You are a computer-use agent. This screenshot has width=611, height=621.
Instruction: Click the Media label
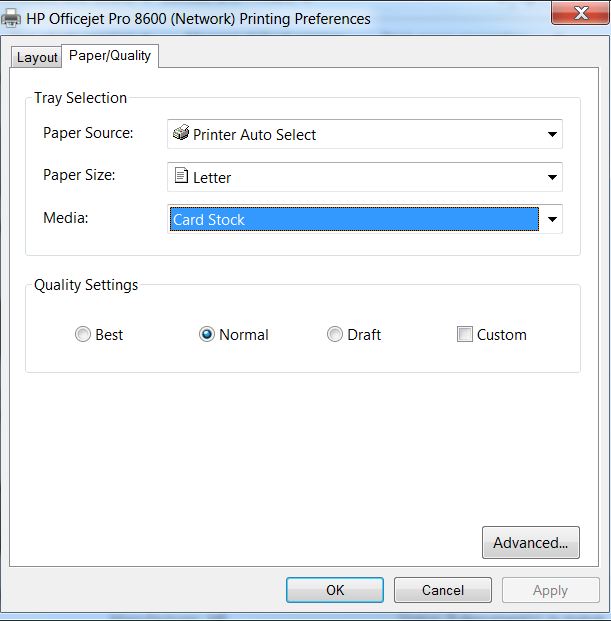65,218
